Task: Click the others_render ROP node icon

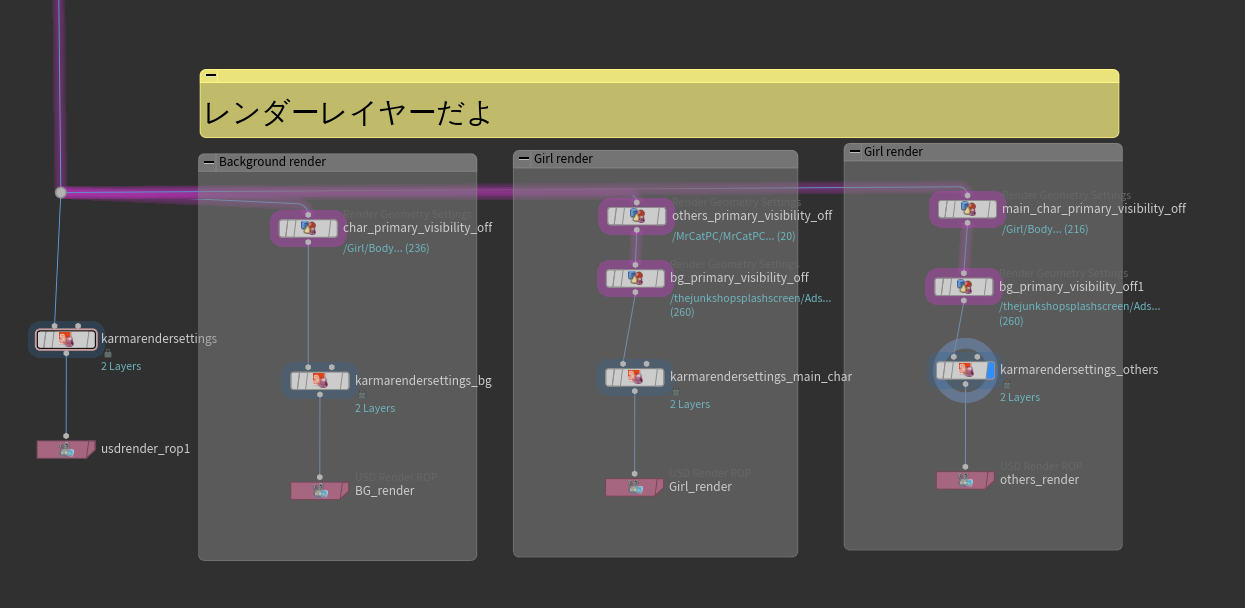Action: [x=965, y=481]
